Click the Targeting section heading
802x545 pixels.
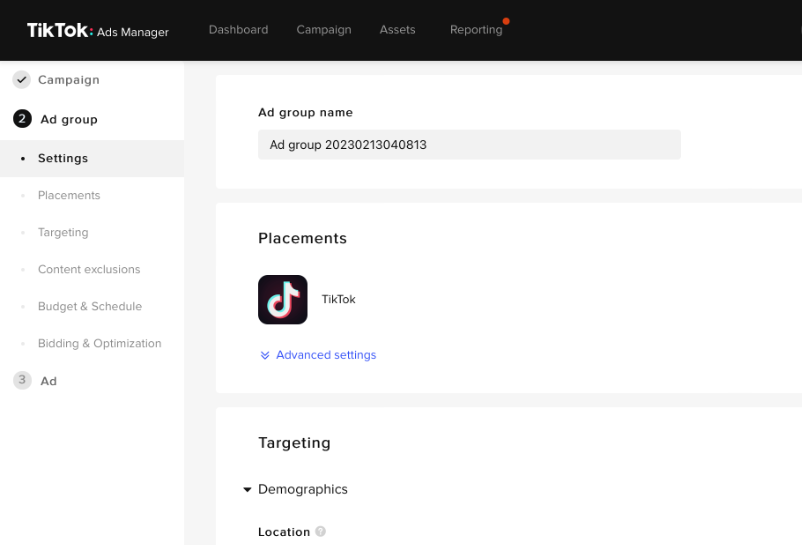pos(294,443)
